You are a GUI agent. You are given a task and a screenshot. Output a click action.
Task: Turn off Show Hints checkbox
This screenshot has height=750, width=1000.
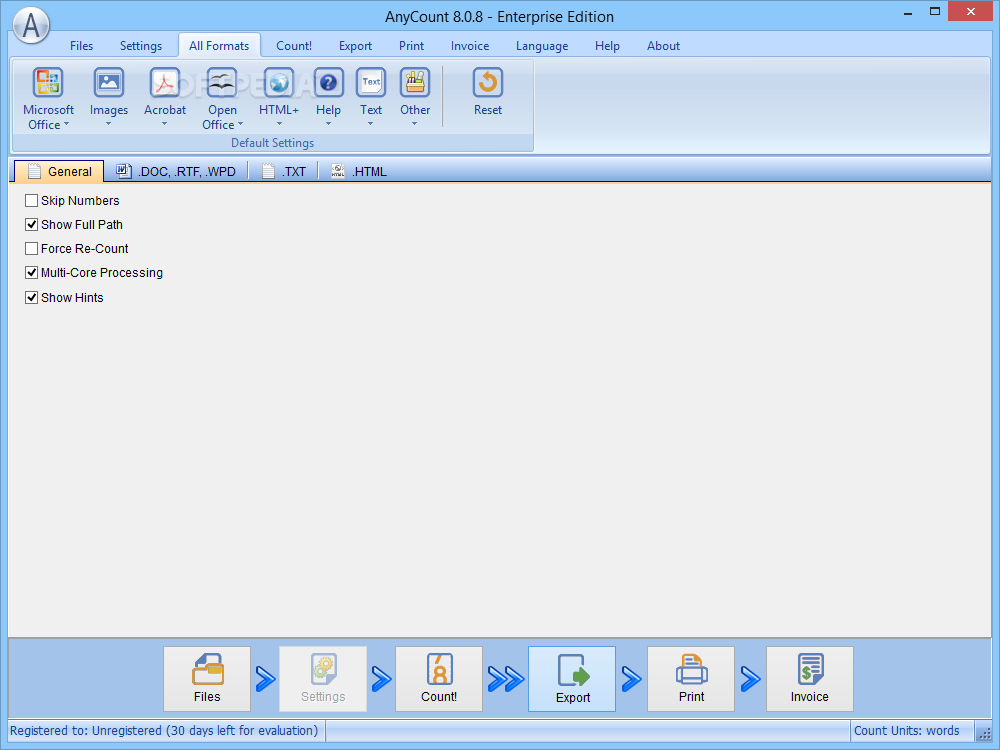coord(31,297)
